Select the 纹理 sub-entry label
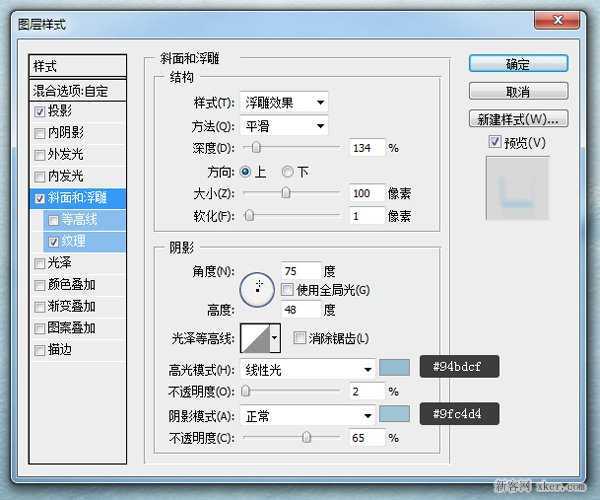The width and height of the screenshot is (600, 500). point(73,241)
